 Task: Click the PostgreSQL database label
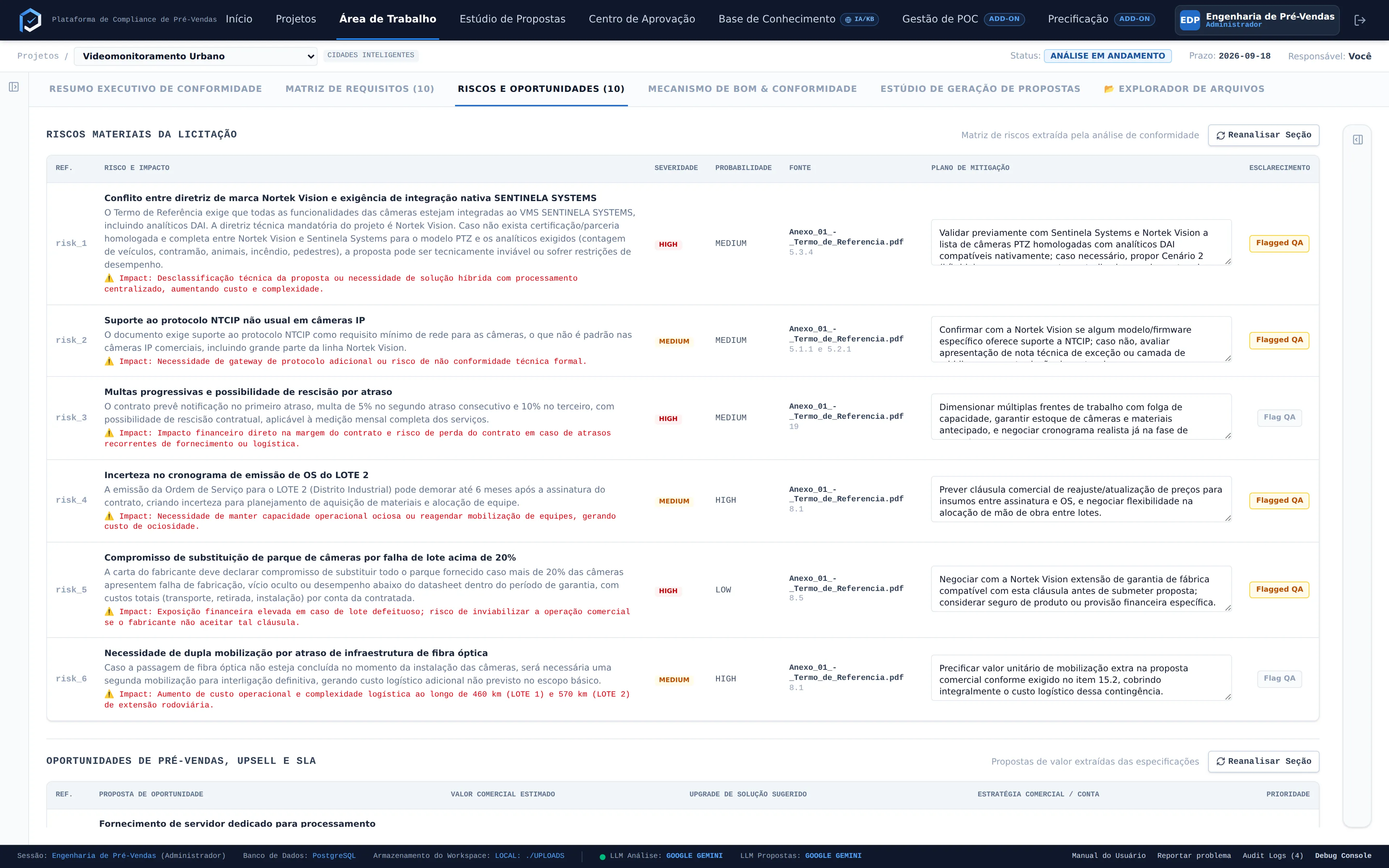pyautogui.click(x=334, y=856)
